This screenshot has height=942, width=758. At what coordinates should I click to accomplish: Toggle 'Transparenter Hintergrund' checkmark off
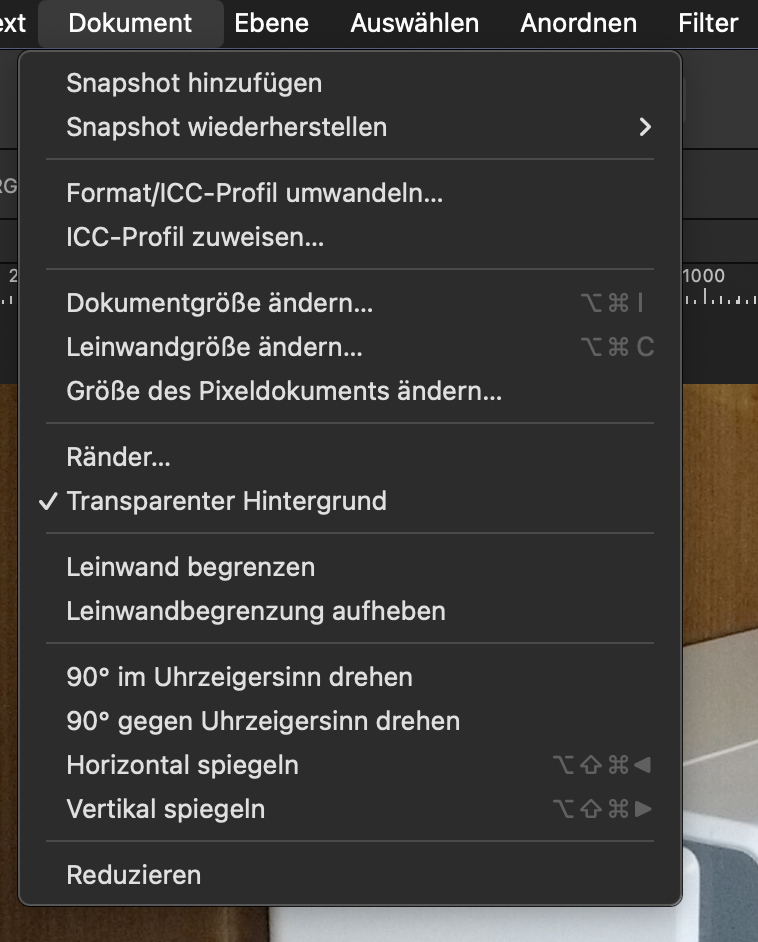tap(226, 501)
